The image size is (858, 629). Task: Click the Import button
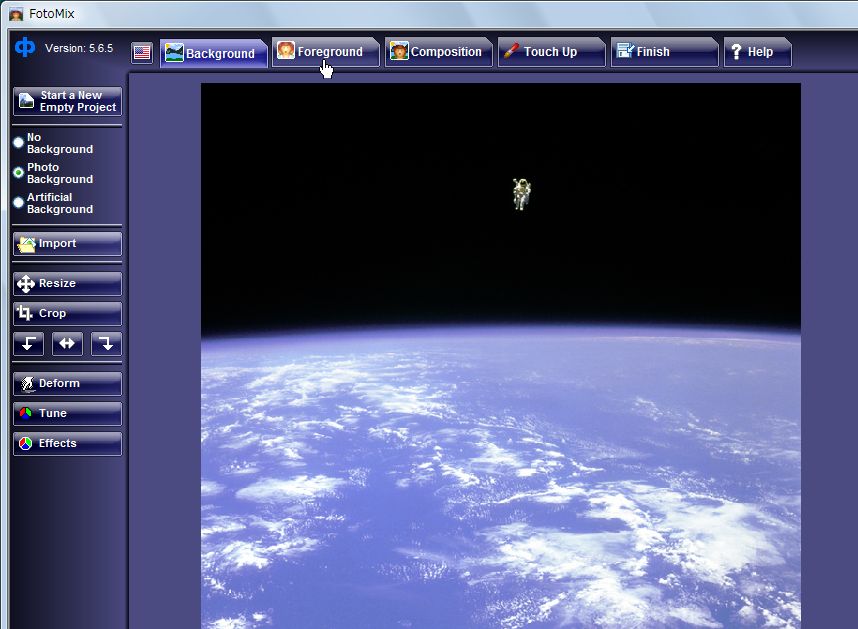[x=67, y=244]
